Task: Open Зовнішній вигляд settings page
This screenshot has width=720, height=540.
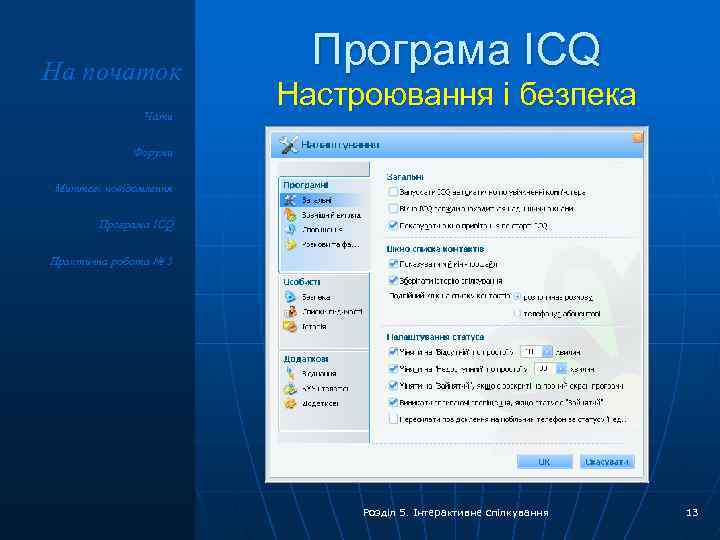Action: [x=331, y=215]
